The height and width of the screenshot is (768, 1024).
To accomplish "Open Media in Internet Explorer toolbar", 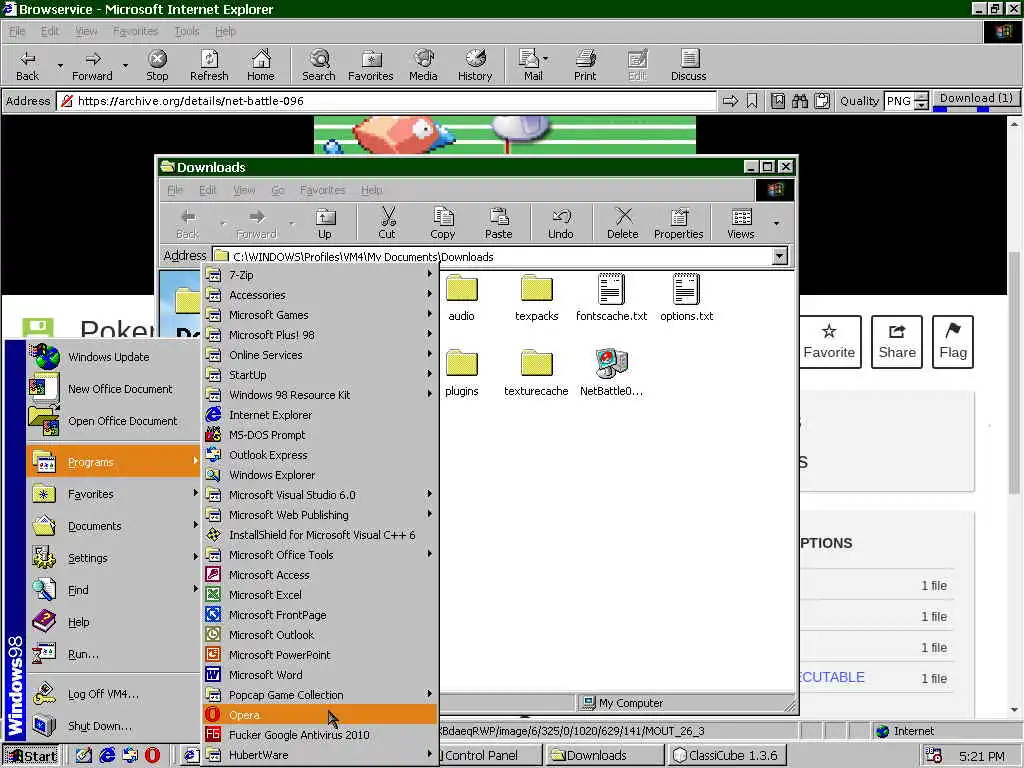I will 423,65.
